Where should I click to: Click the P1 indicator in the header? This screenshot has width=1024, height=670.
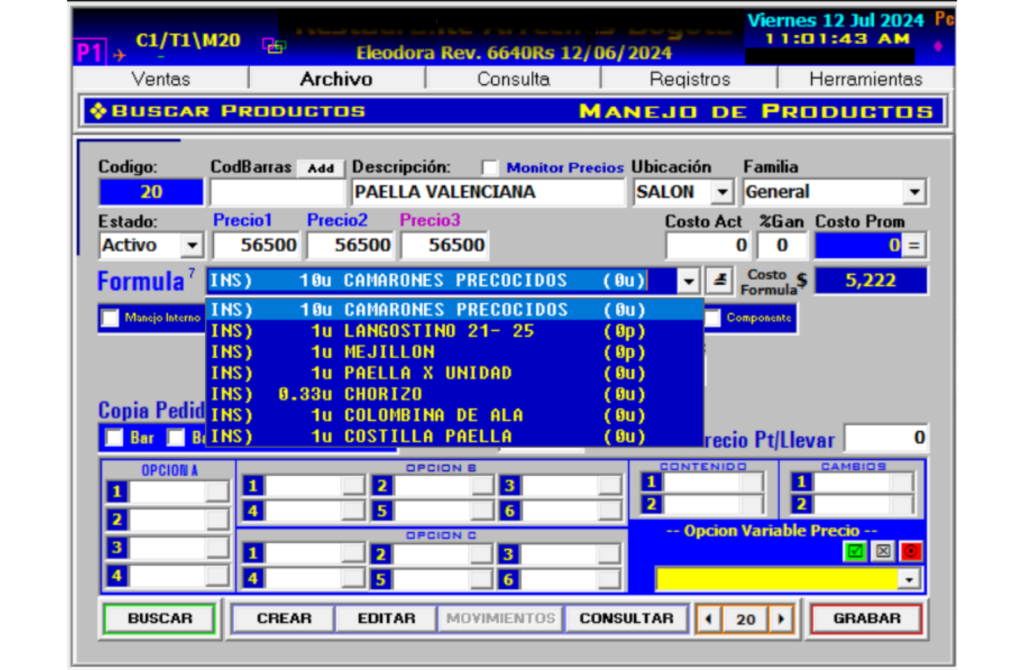pos(89,52)
